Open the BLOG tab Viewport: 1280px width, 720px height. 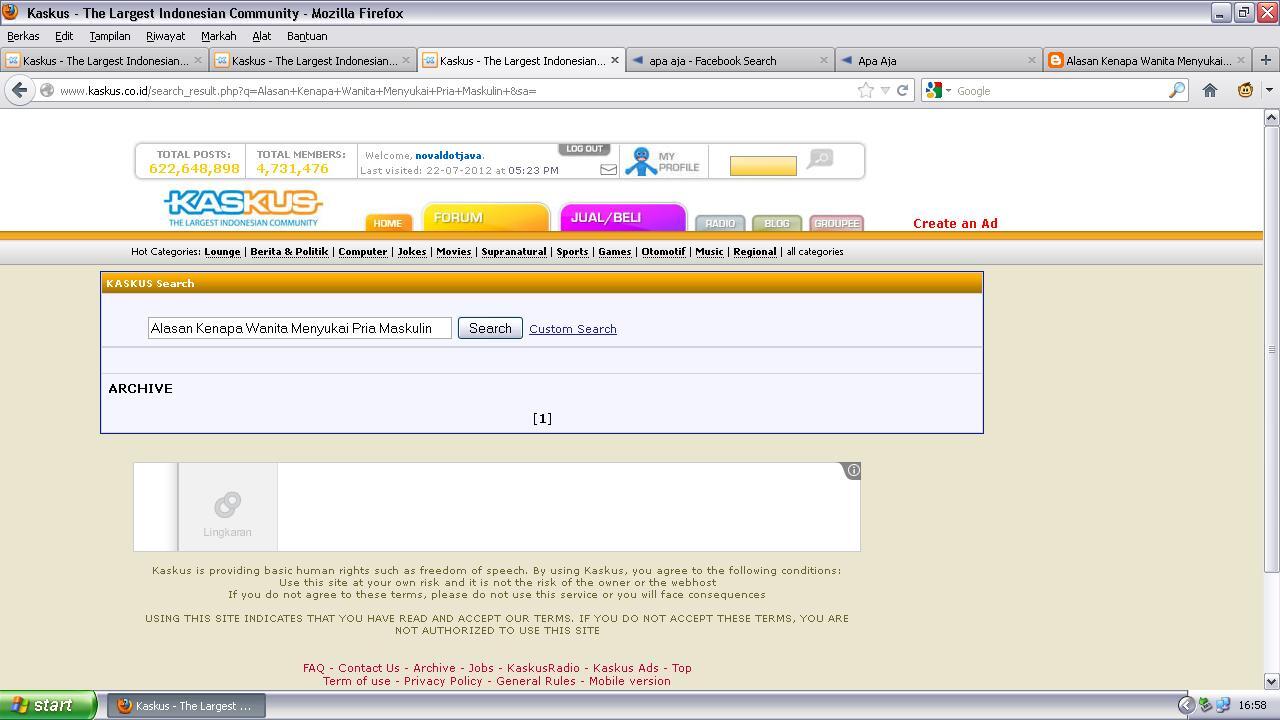pyautogui.click(x=777, y=223)
